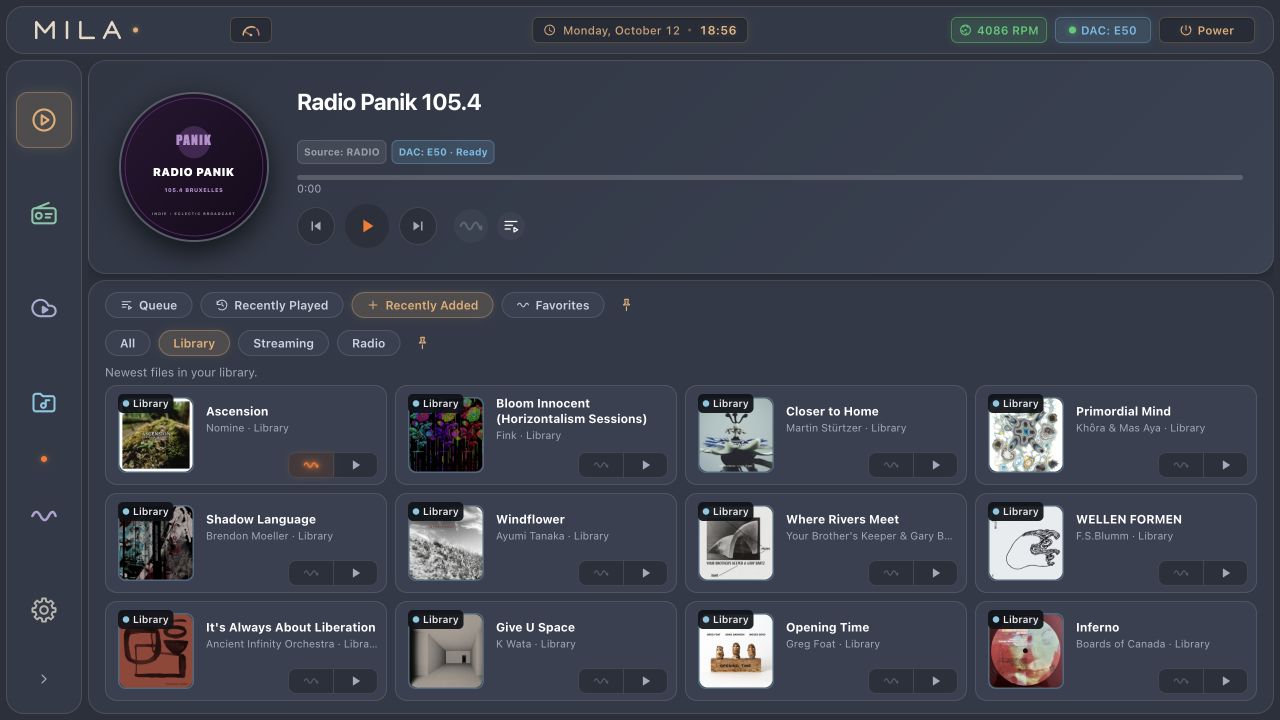Viewport: 1280px width, 720px height.
Task: Open the playlist queue icon in player controls
Action: (511, 226)
